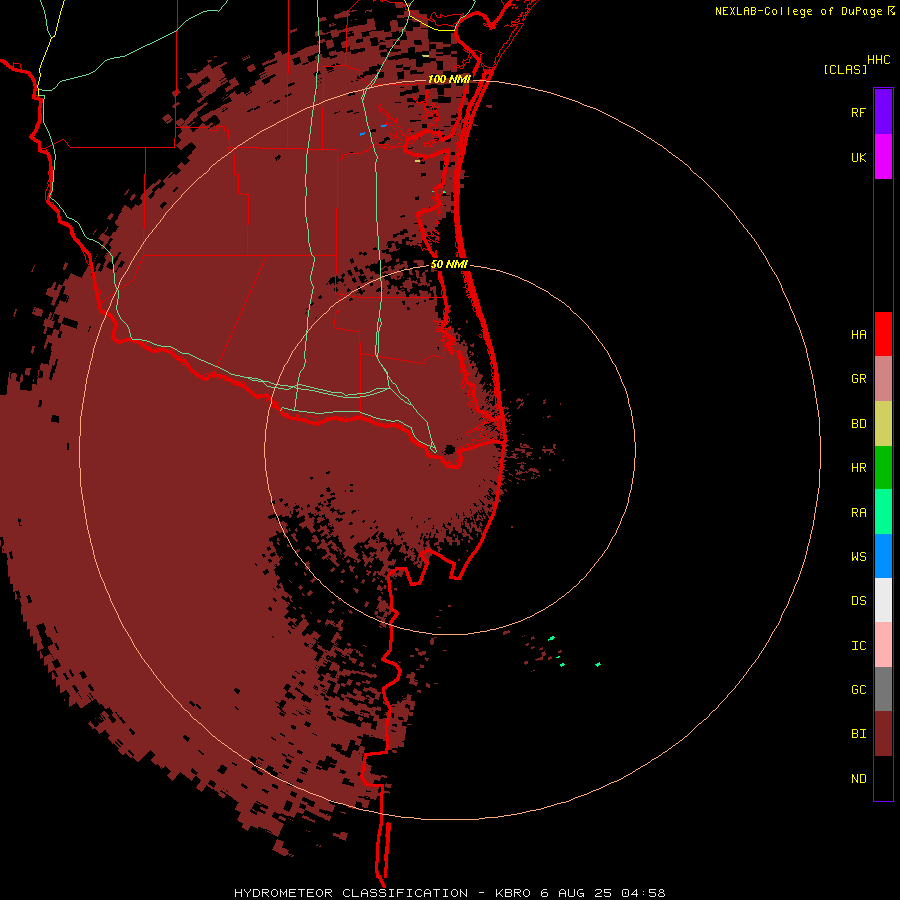
Task: Click the black KBRO radar site dot
Action: [x=449, y=449]
